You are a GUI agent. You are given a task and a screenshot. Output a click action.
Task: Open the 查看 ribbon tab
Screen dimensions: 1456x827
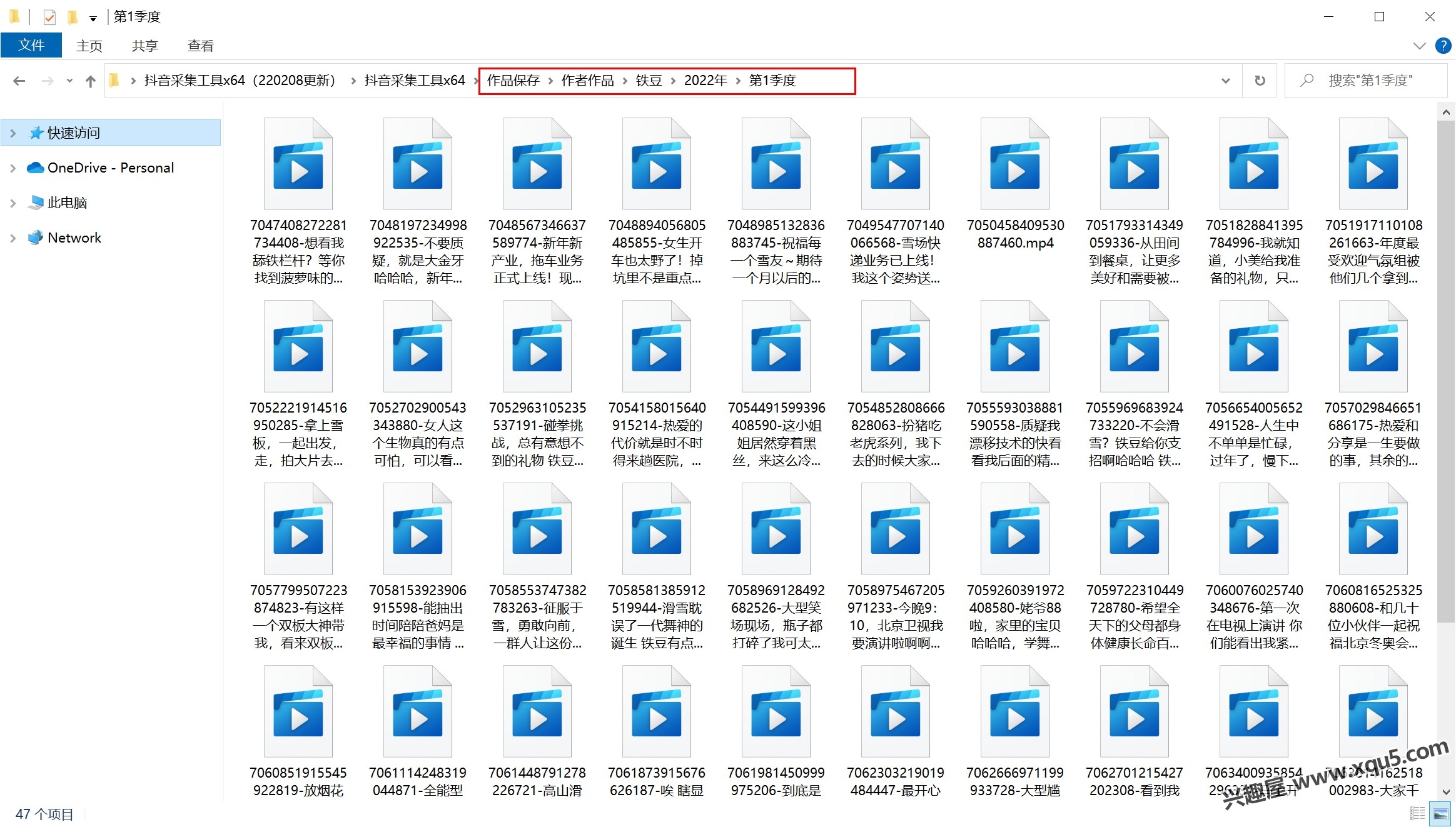coord(200,46)
